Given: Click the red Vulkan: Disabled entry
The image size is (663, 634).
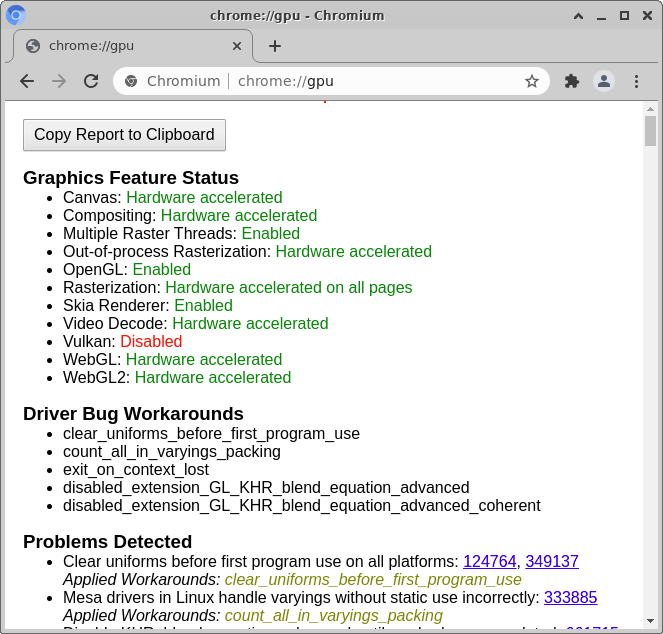Looking at the screenshot, I should [123, 341].
